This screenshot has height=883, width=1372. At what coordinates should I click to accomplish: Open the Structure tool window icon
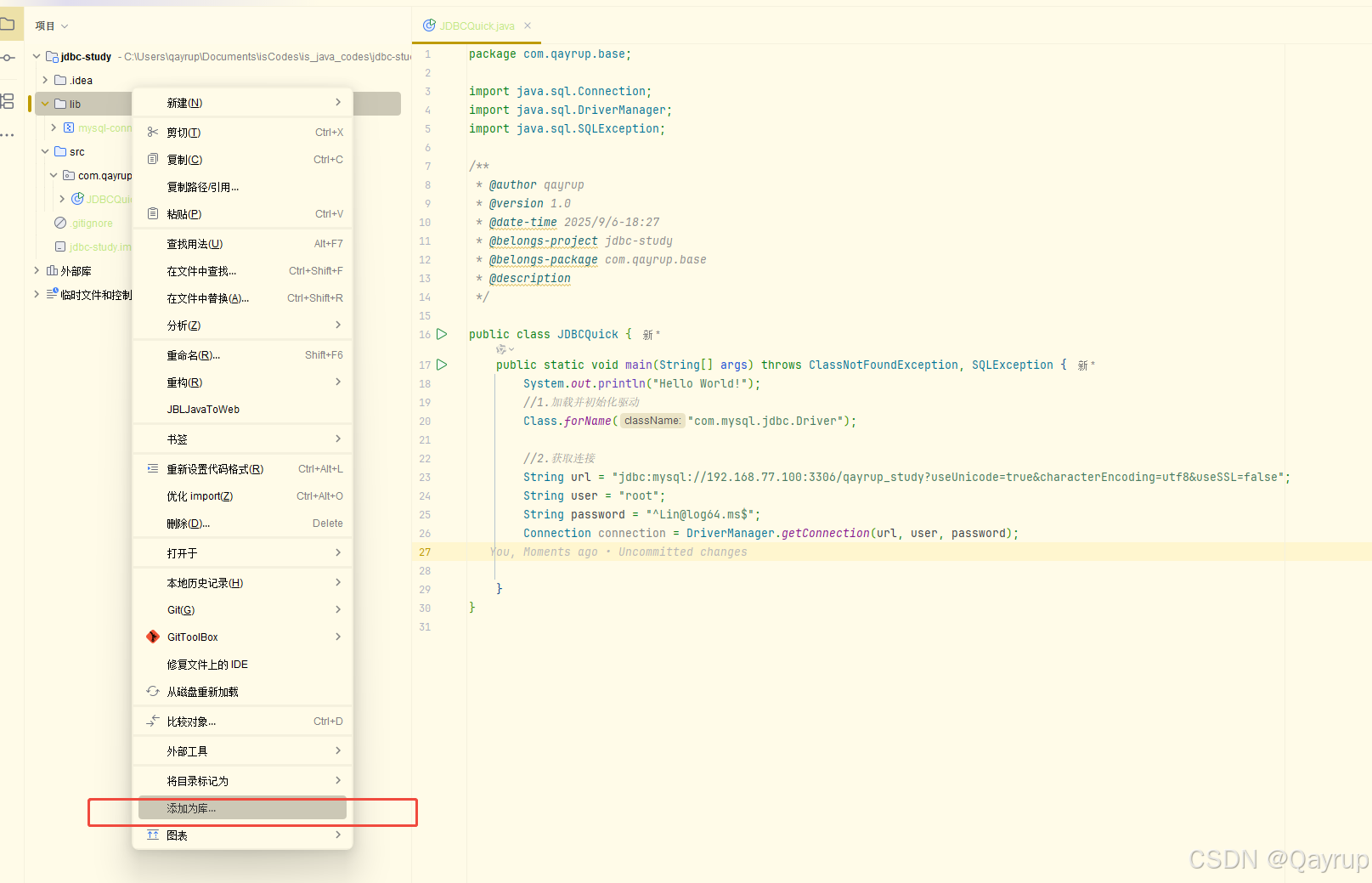tap(7, 101)
